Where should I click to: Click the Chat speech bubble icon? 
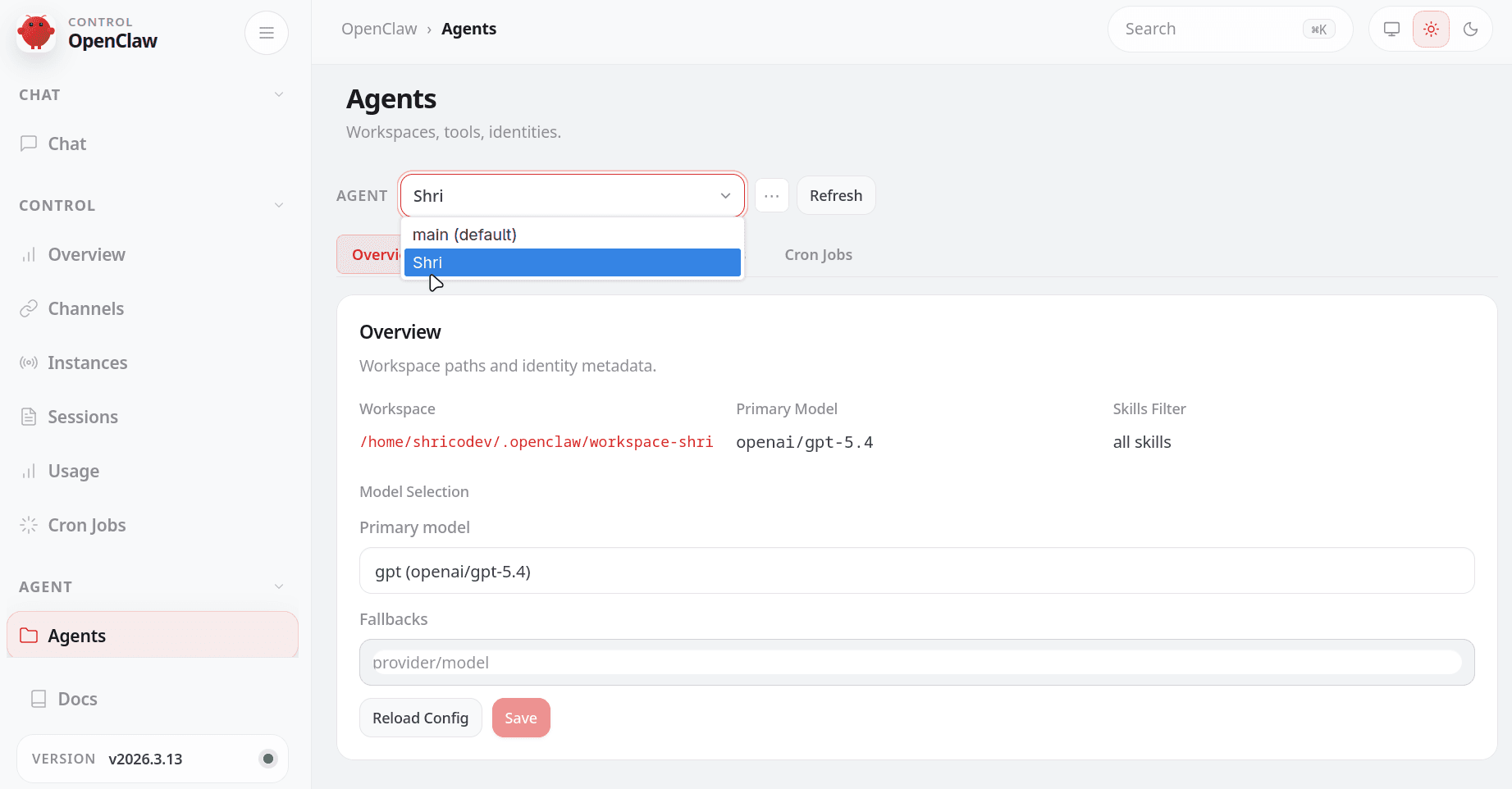(x=29, y=144)
